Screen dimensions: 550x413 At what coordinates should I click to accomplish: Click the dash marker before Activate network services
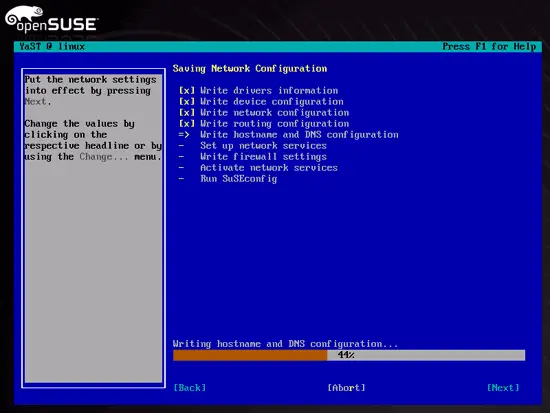click(x=181, y=168)
